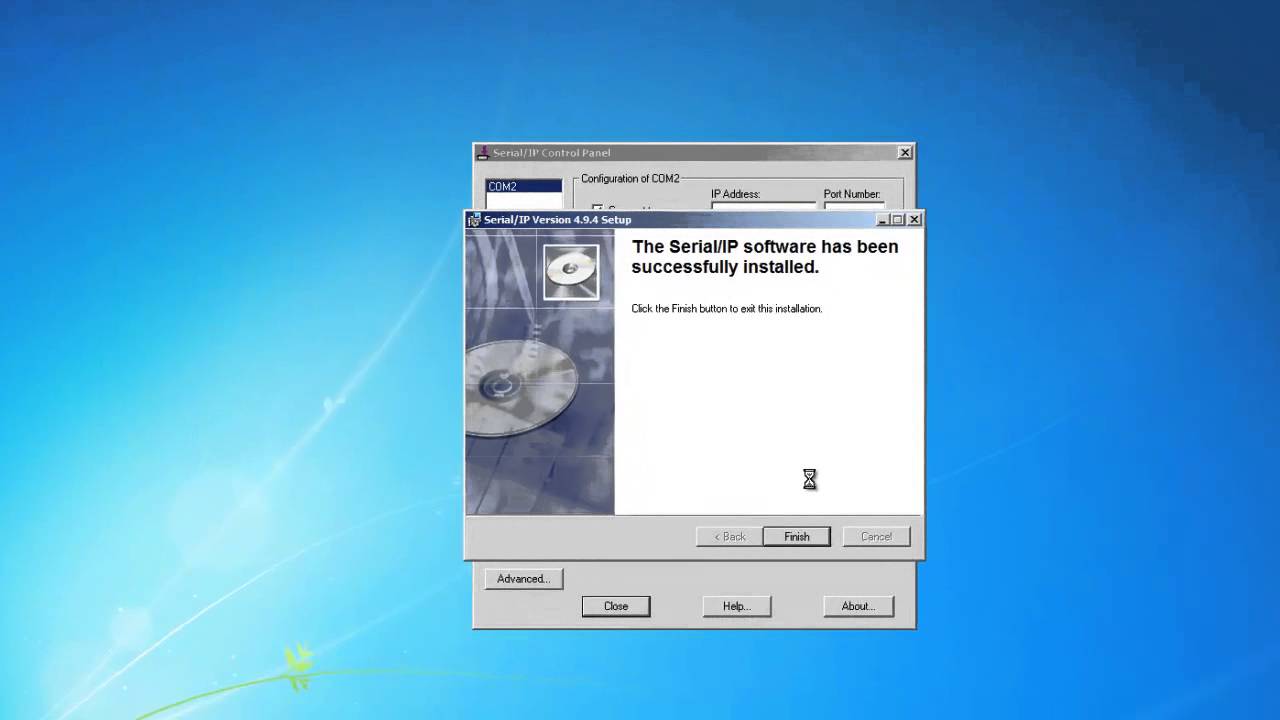Close the Serial/IP Setup wizard window

[914, 220]
